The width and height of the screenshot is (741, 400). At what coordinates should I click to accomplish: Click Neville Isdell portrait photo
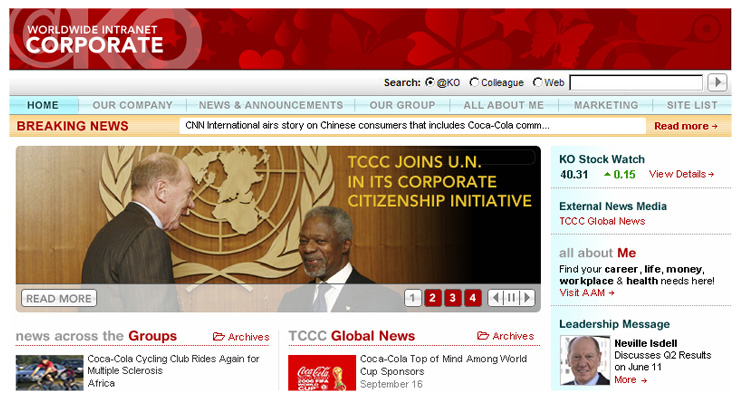pos(585,360)
